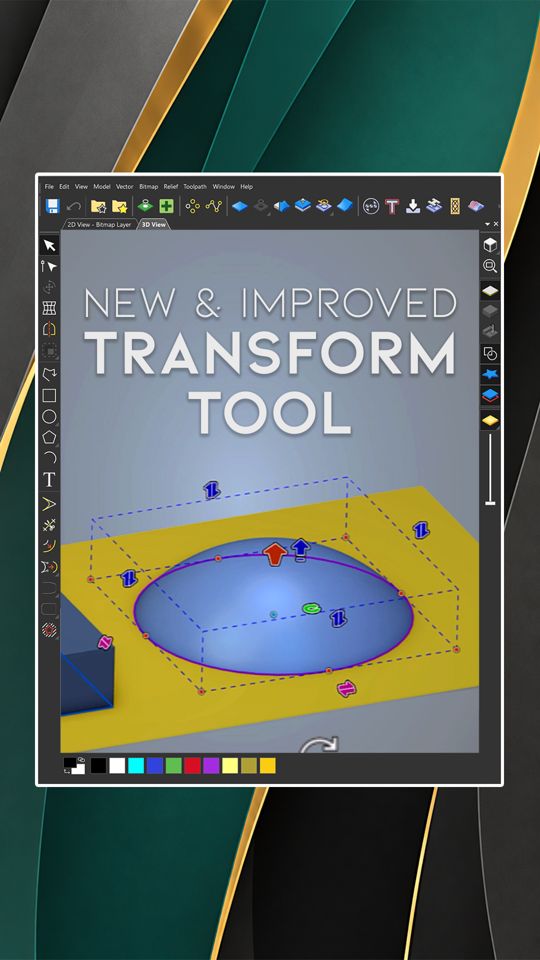Select the olive colour swatch

click(x=249, y=765)
